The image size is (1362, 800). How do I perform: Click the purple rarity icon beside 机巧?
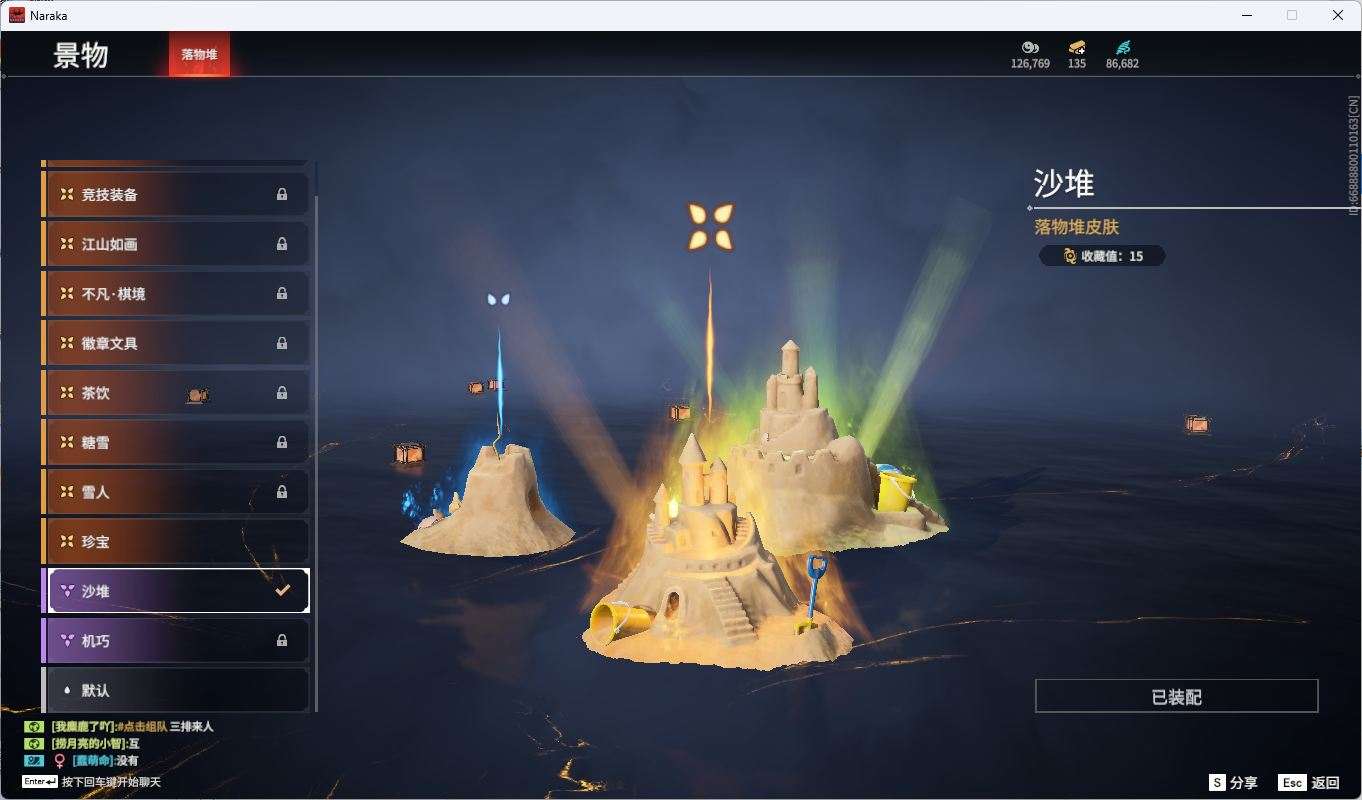pyautogui.click(x=66, y=641)
